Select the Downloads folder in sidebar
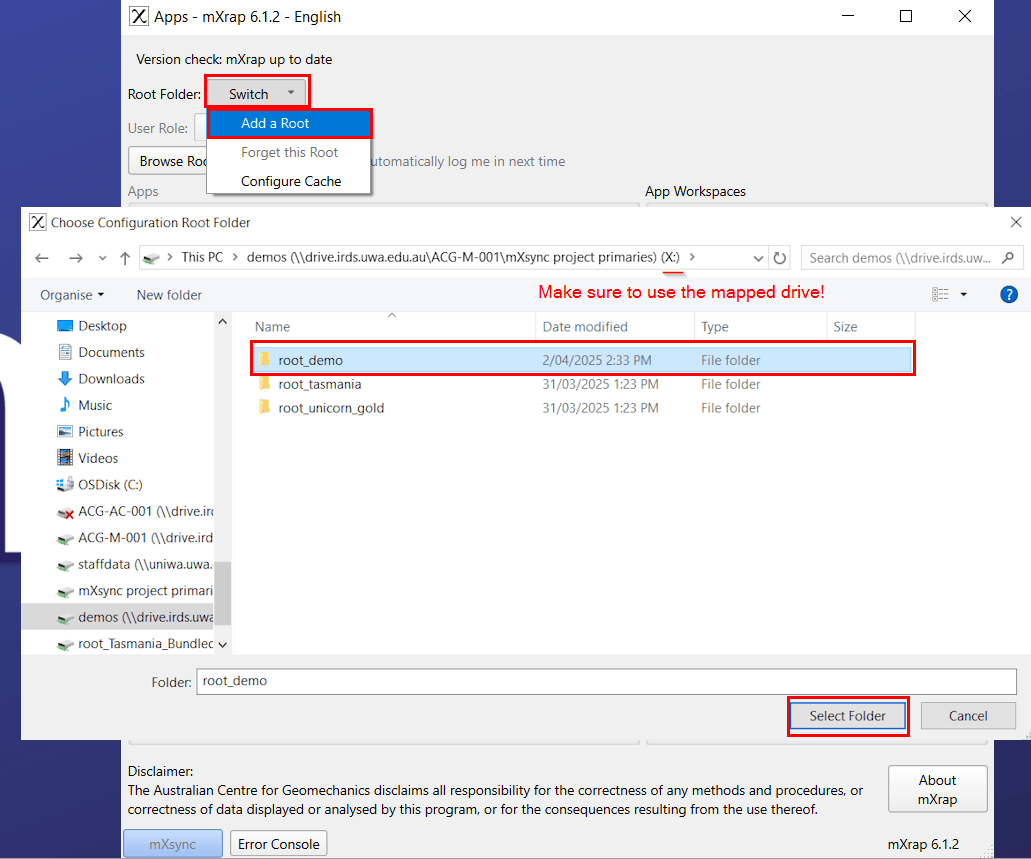 coord(111,379)
